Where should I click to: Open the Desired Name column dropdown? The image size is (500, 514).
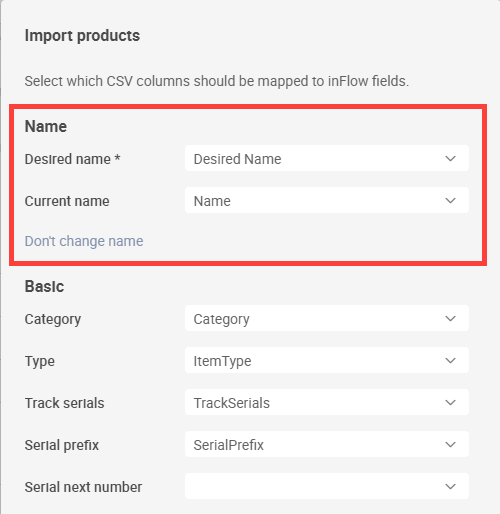pyautogui.click(x=327, y=158)
